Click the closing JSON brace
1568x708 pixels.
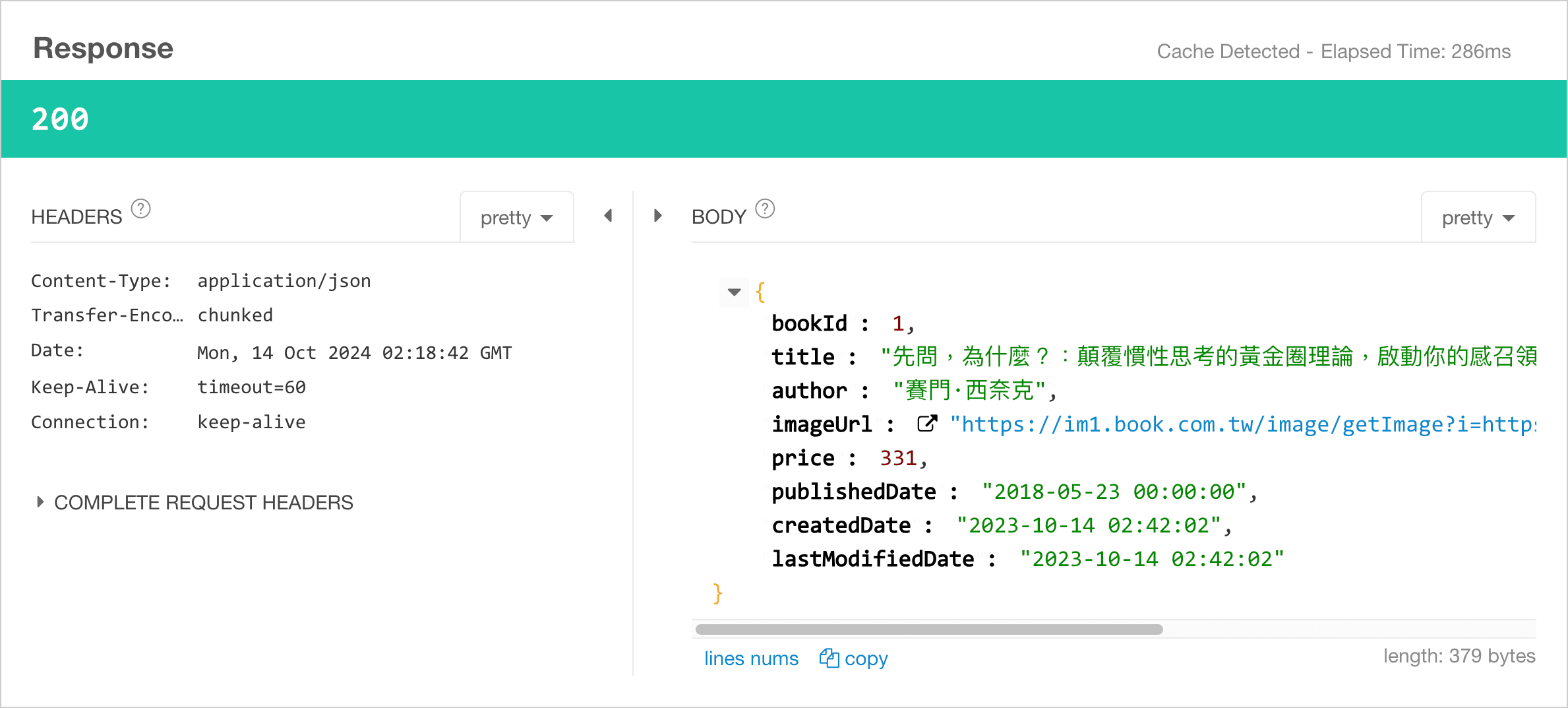pos(718,593)
